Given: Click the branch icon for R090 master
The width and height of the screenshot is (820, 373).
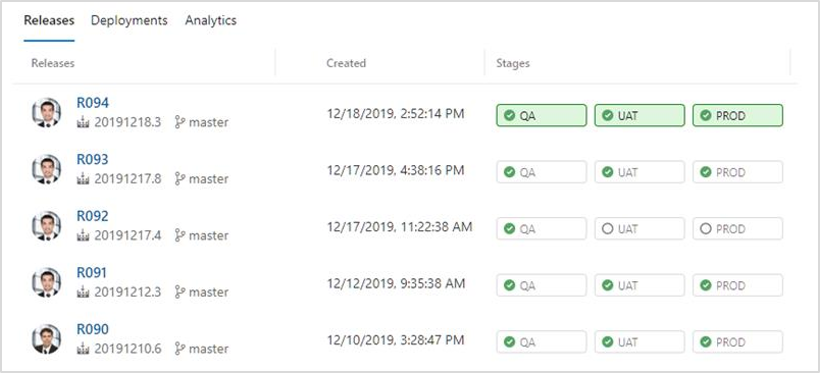Looking at the screenshot, I should pyautogui.click(x=180, y=349).
